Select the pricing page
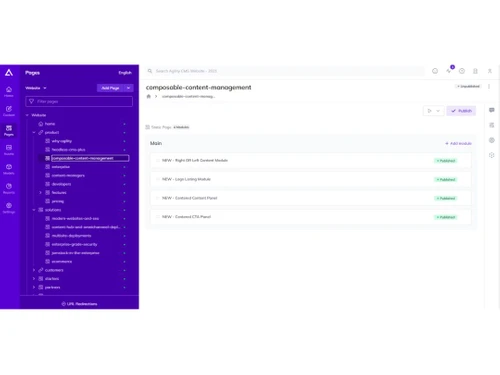This screenshot has width=500, height=375. (x=58, y=201)
